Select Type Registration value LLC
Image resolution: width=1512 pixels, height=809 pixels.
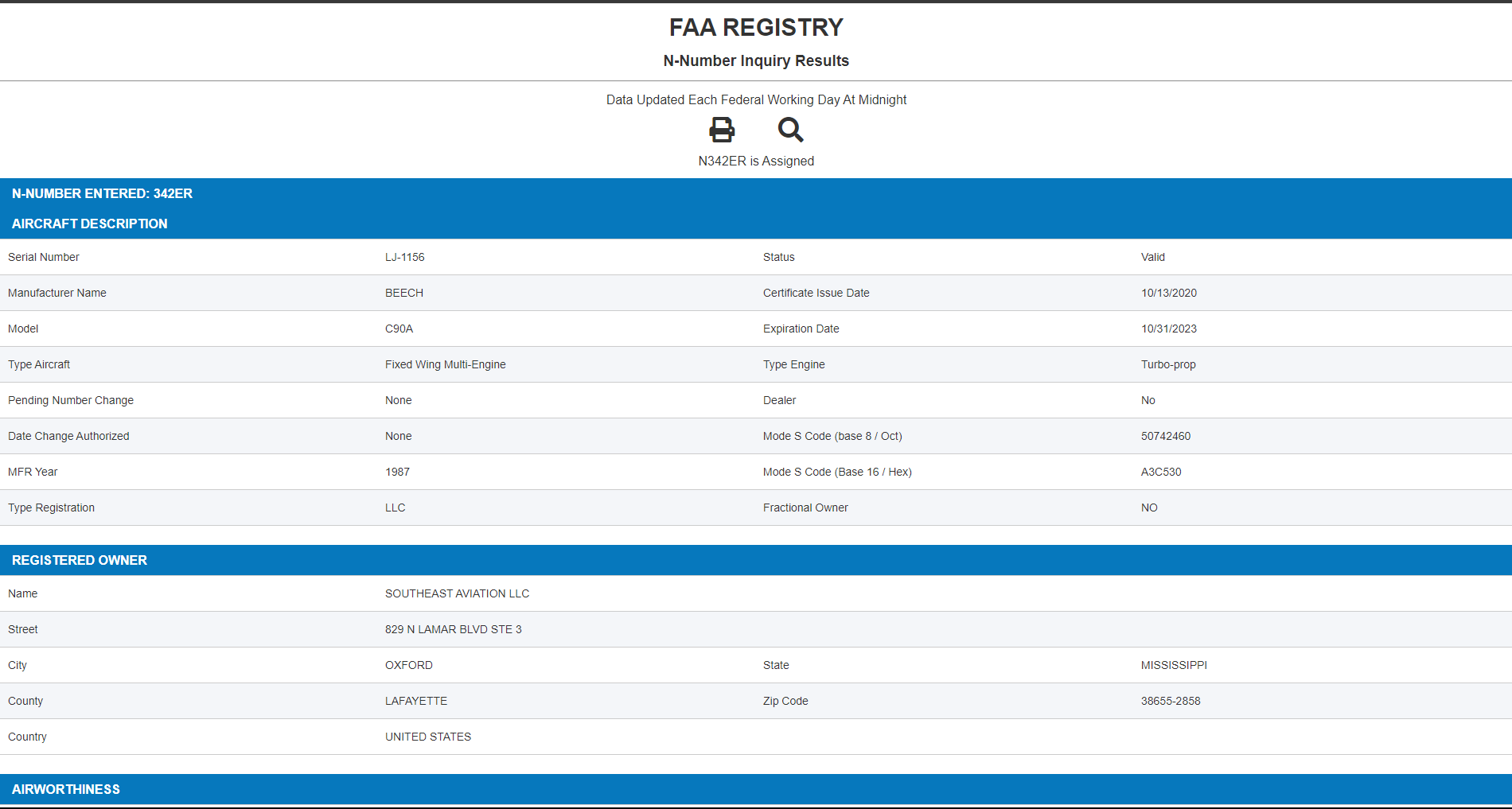tap(396, 508)
